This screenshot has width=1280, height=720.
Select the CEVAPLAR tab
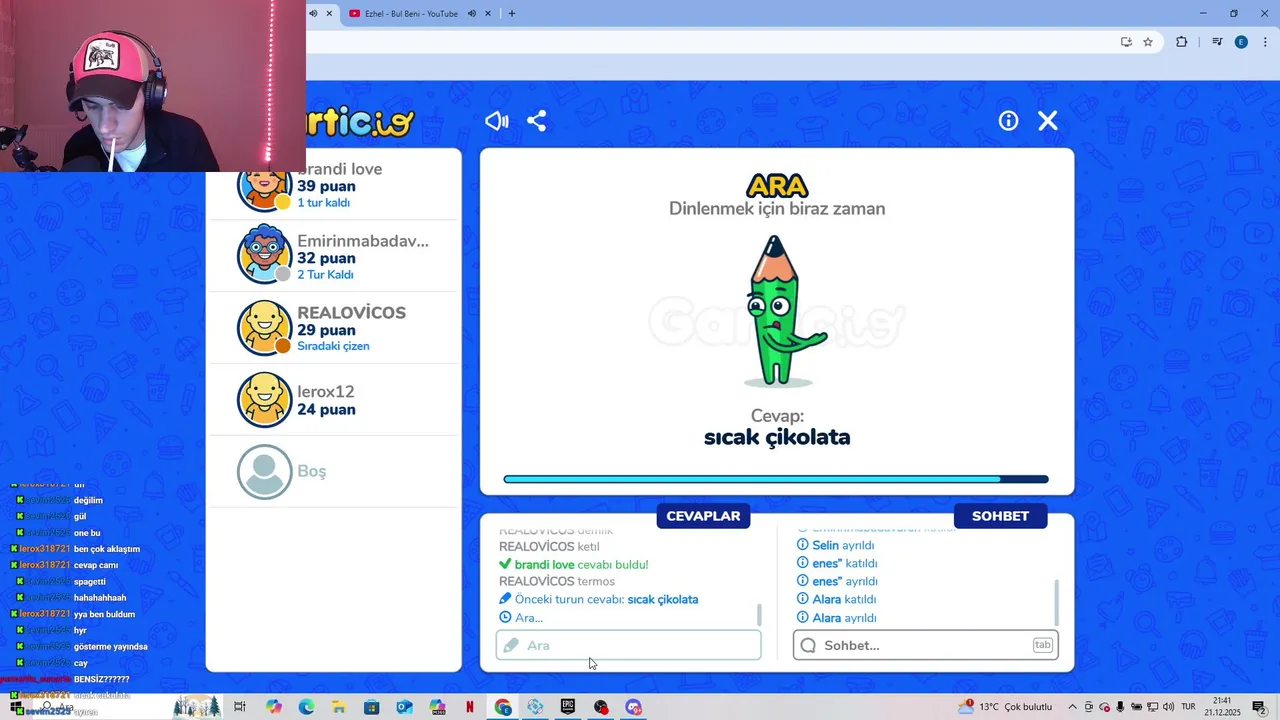pyautogui.click(x=703, y=516)
